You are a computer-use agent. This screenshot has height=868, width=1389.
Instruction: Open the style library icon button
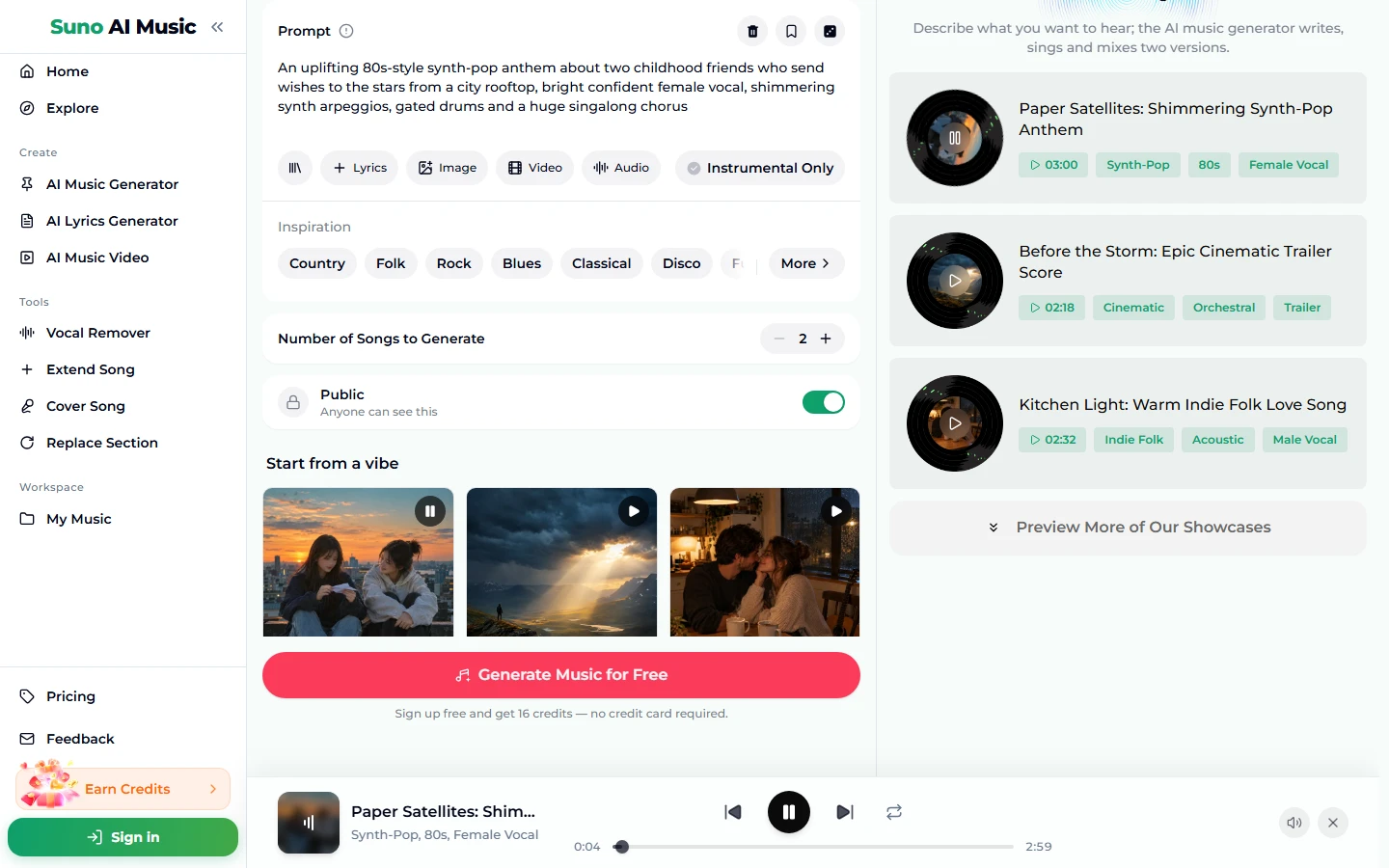pos(295,168)
